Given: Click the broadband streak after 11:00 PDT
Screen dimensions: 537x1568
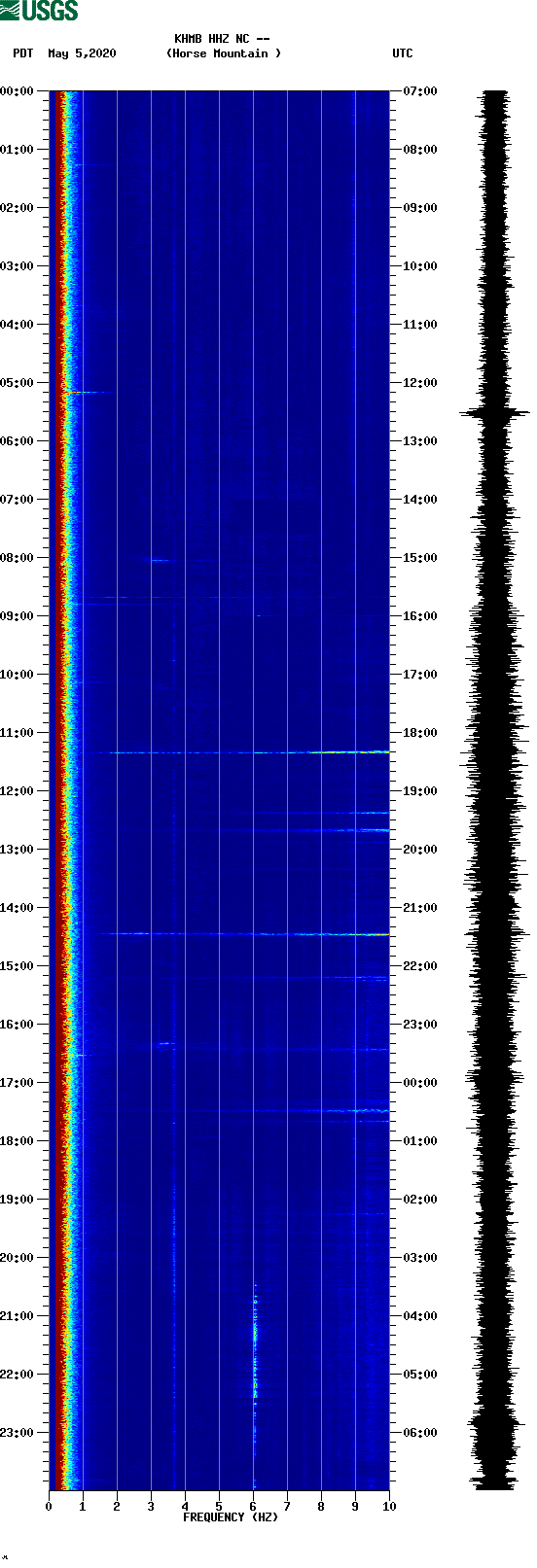Looking at the screenshot, I should click(x=250, y=752).
